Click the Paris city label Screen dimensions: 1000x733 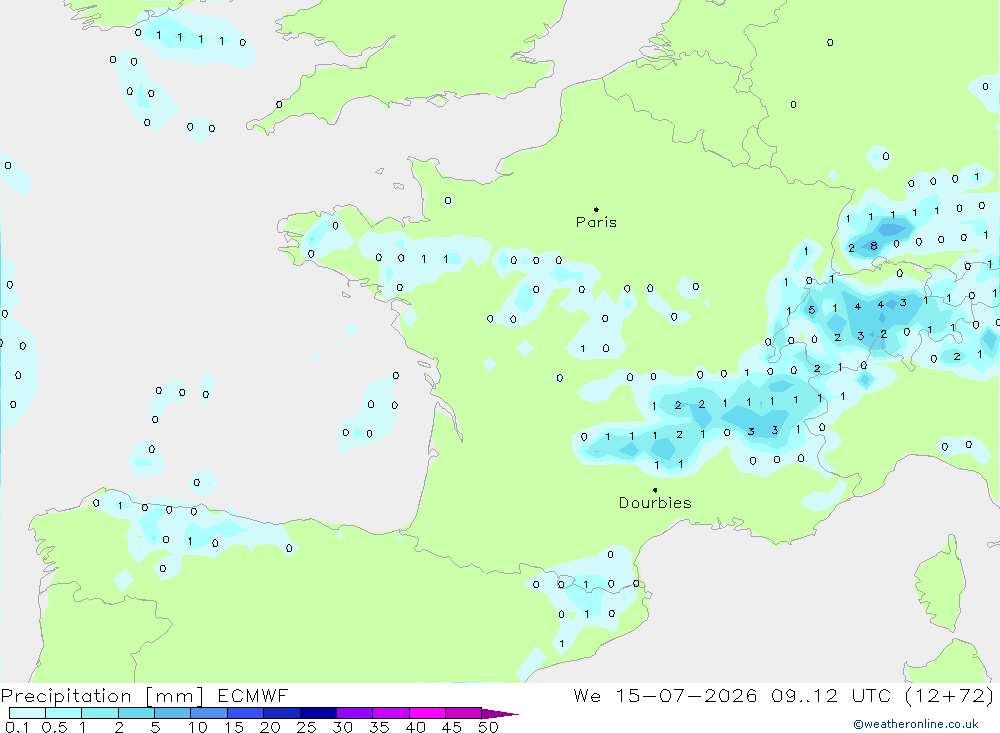[596, 222]
